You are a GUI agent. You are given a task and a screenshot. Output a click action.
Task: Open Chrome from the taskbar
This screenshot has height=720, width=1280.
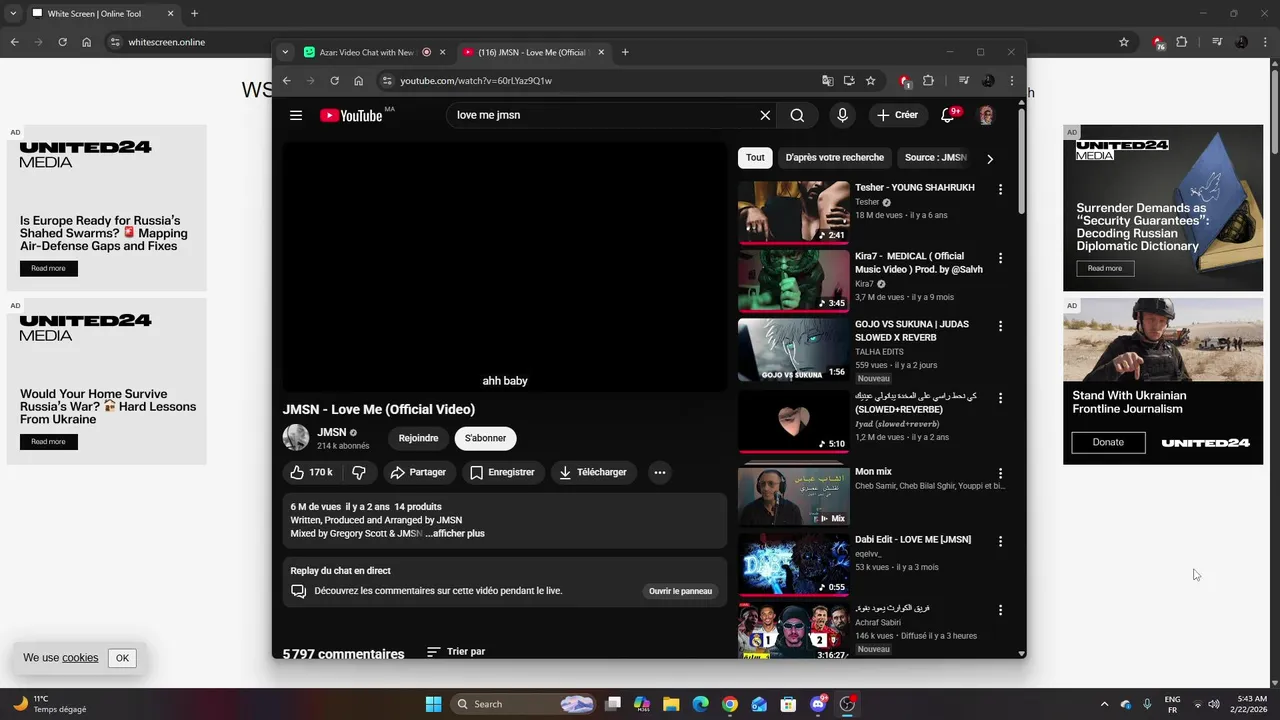[x=729, y=704]
